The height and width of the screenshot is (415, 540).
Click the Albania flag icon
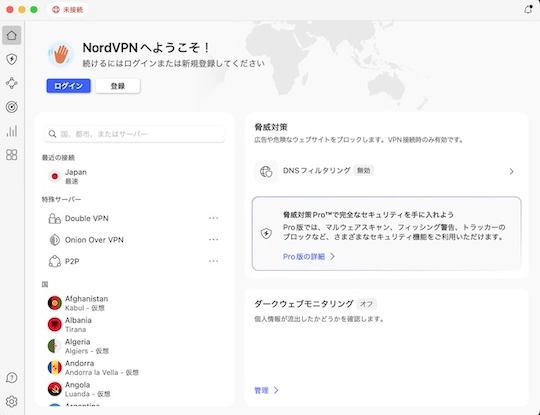[x=54, y=324]
